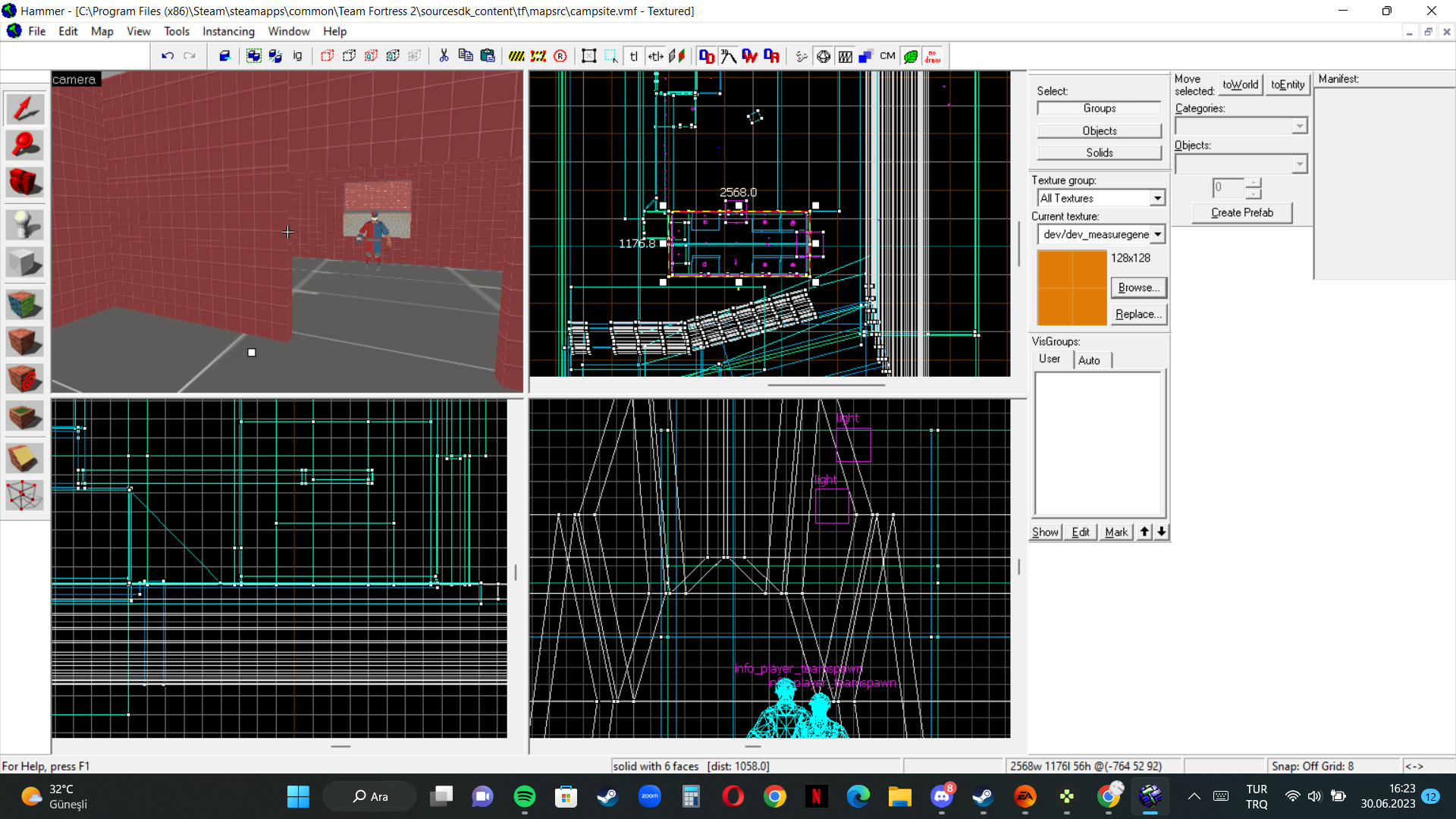Open the Categories dropdown
This screenshot has width=1456, height=819.
[1299, 126]
